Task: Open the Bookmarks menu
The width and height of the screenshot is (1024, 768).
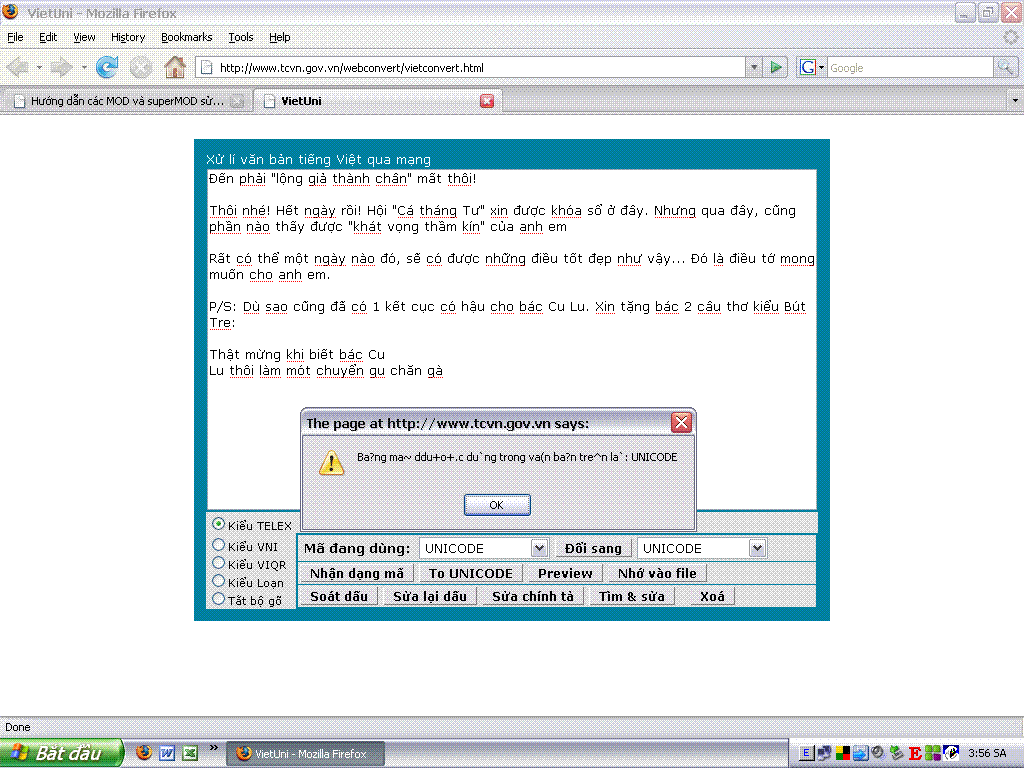Action: pyautogui.click(x=187, y=37)
